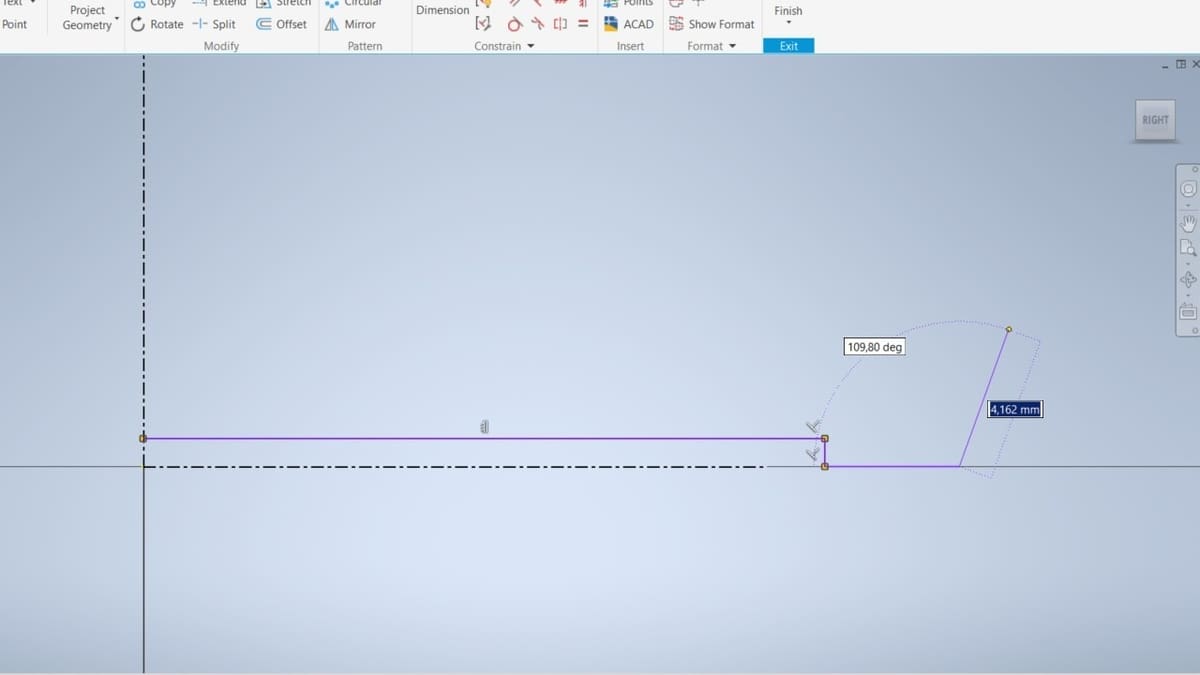The image size is (1200, 675).
Task: Apply the Symmetric constraint icon
Action: [x=560, y=24]
